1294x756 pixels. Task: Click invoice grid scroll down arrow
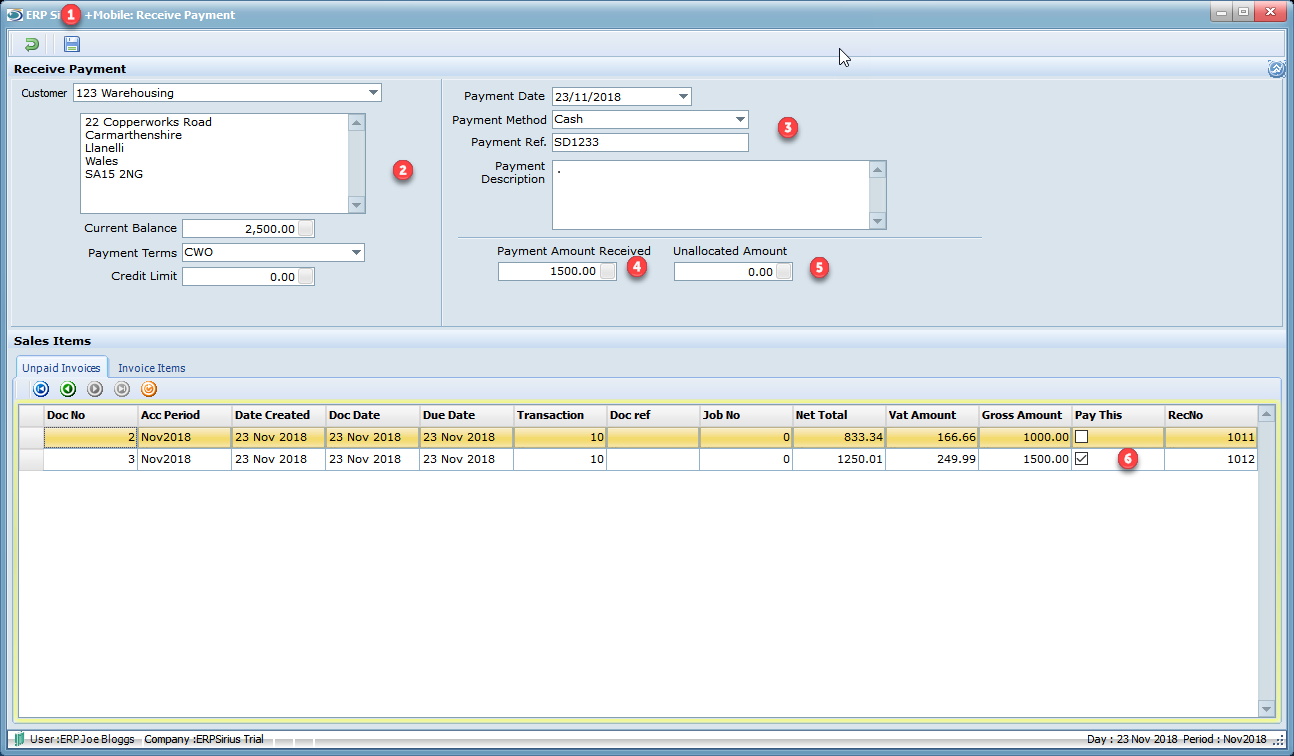click(1267, 709)
